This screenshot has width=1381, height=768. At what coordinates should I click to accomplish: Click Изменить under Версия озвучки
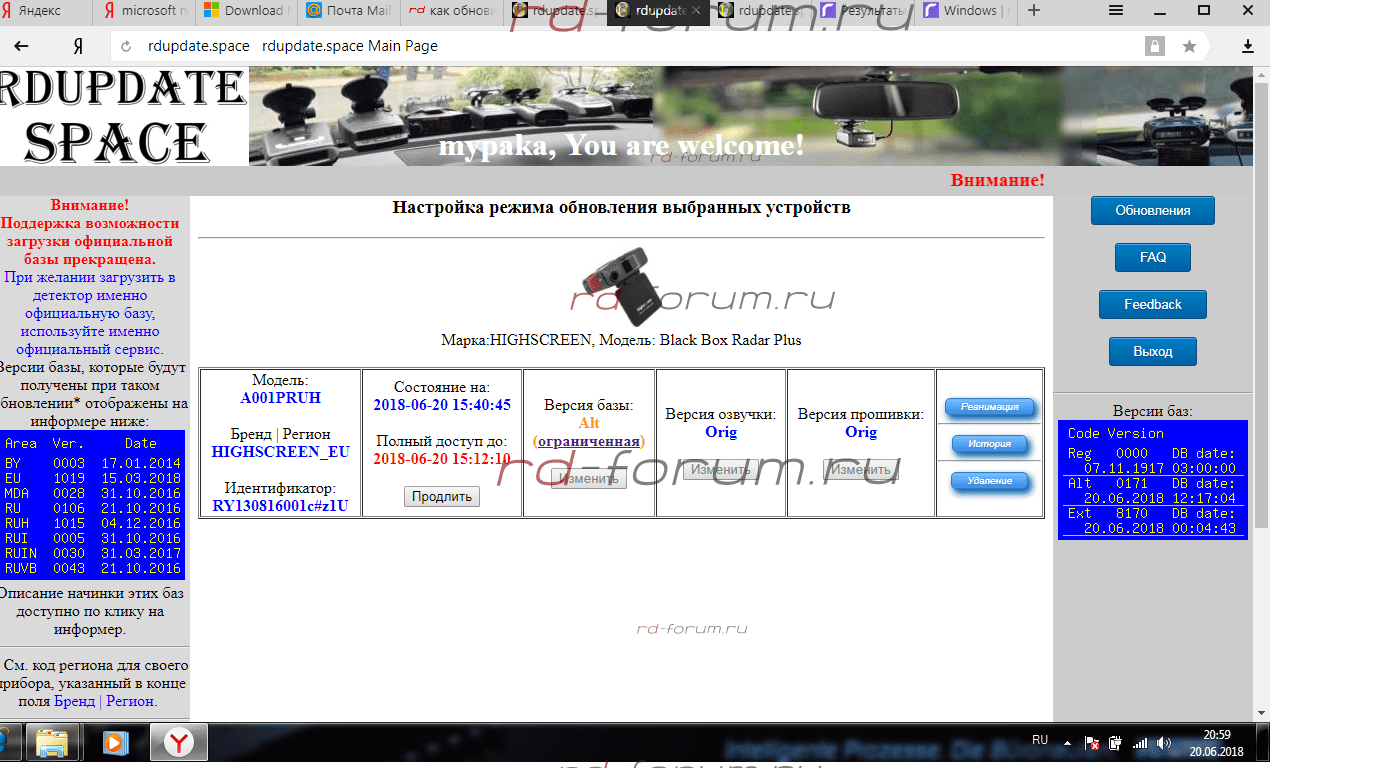[x=721, y=469]
